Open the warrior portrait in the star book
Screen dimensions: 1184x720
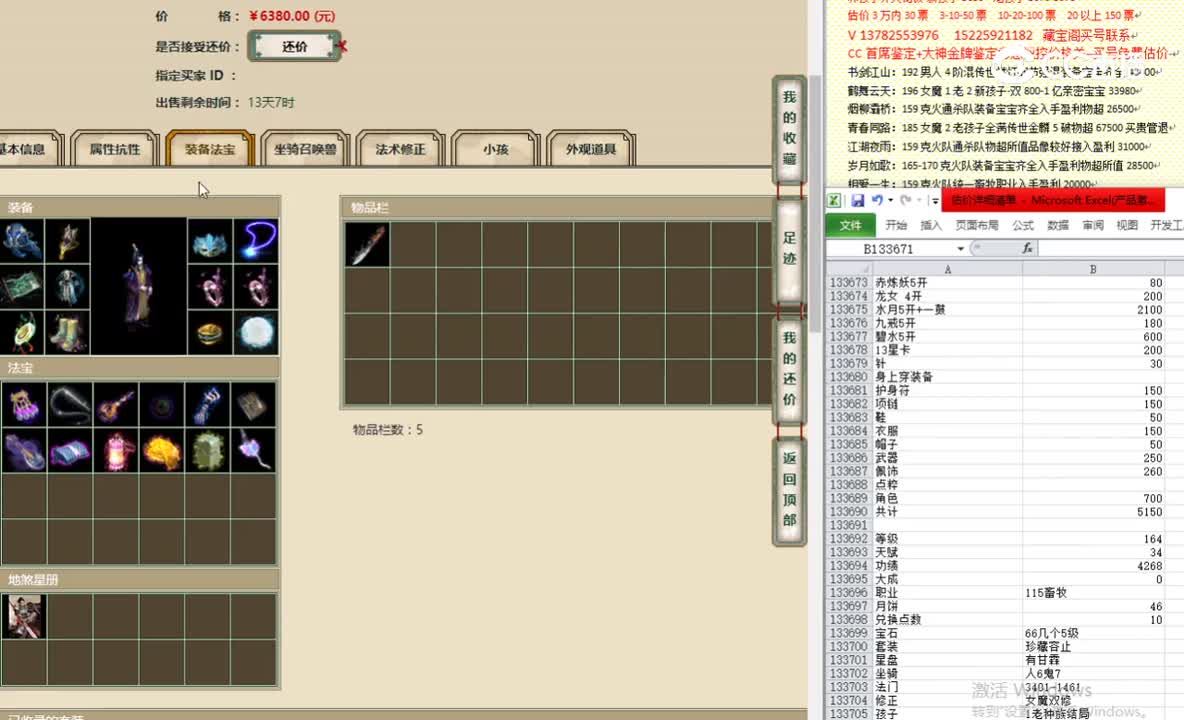tap(23, 616)
